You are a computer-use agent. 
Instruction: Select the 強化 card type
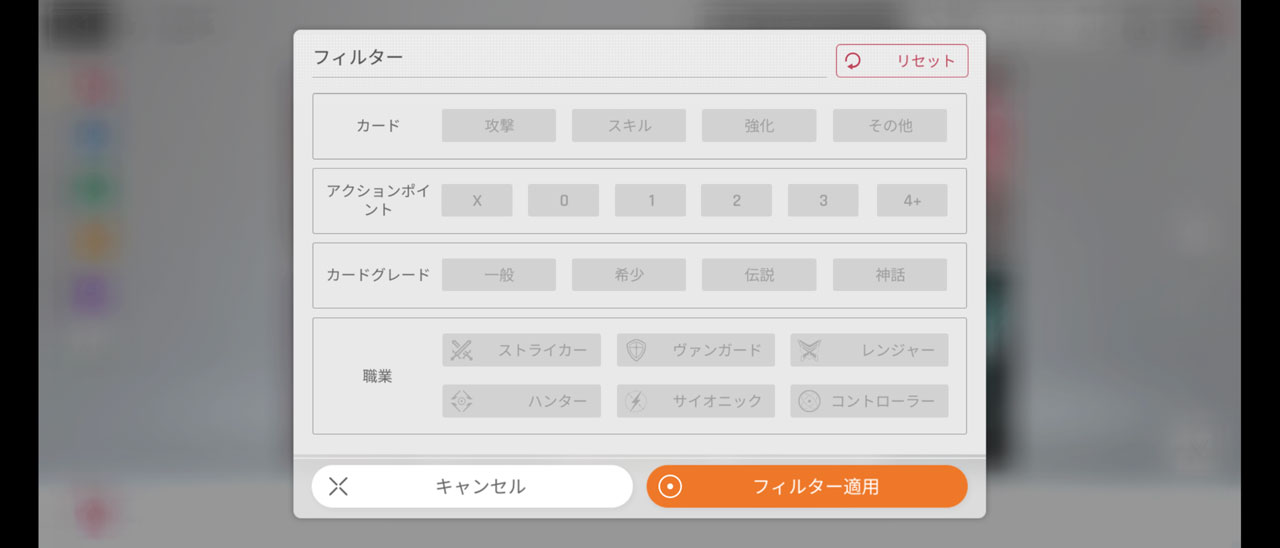tap(759, 126)
